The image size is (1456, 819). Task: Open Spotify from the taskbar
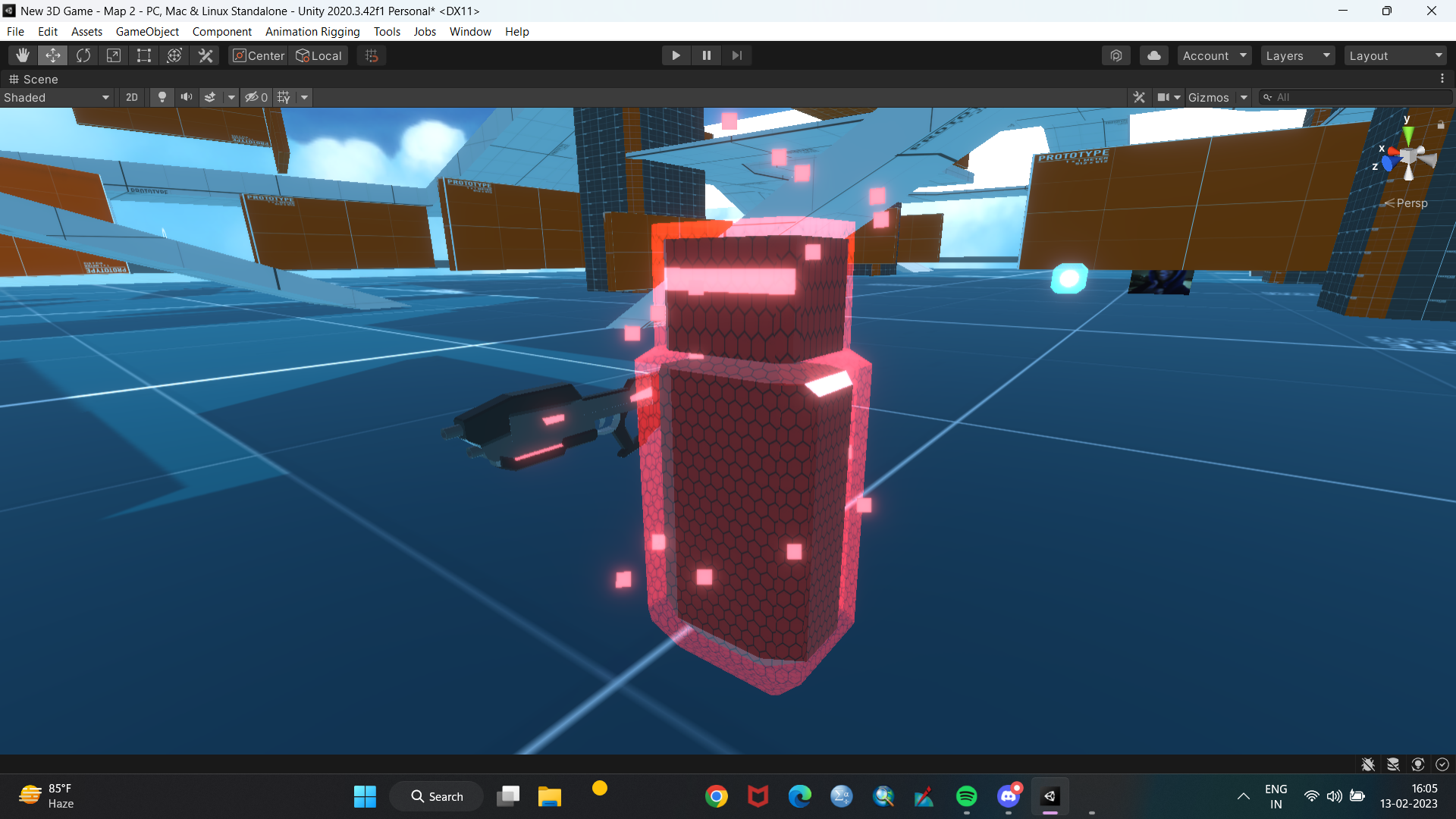[x=966, y=796]
